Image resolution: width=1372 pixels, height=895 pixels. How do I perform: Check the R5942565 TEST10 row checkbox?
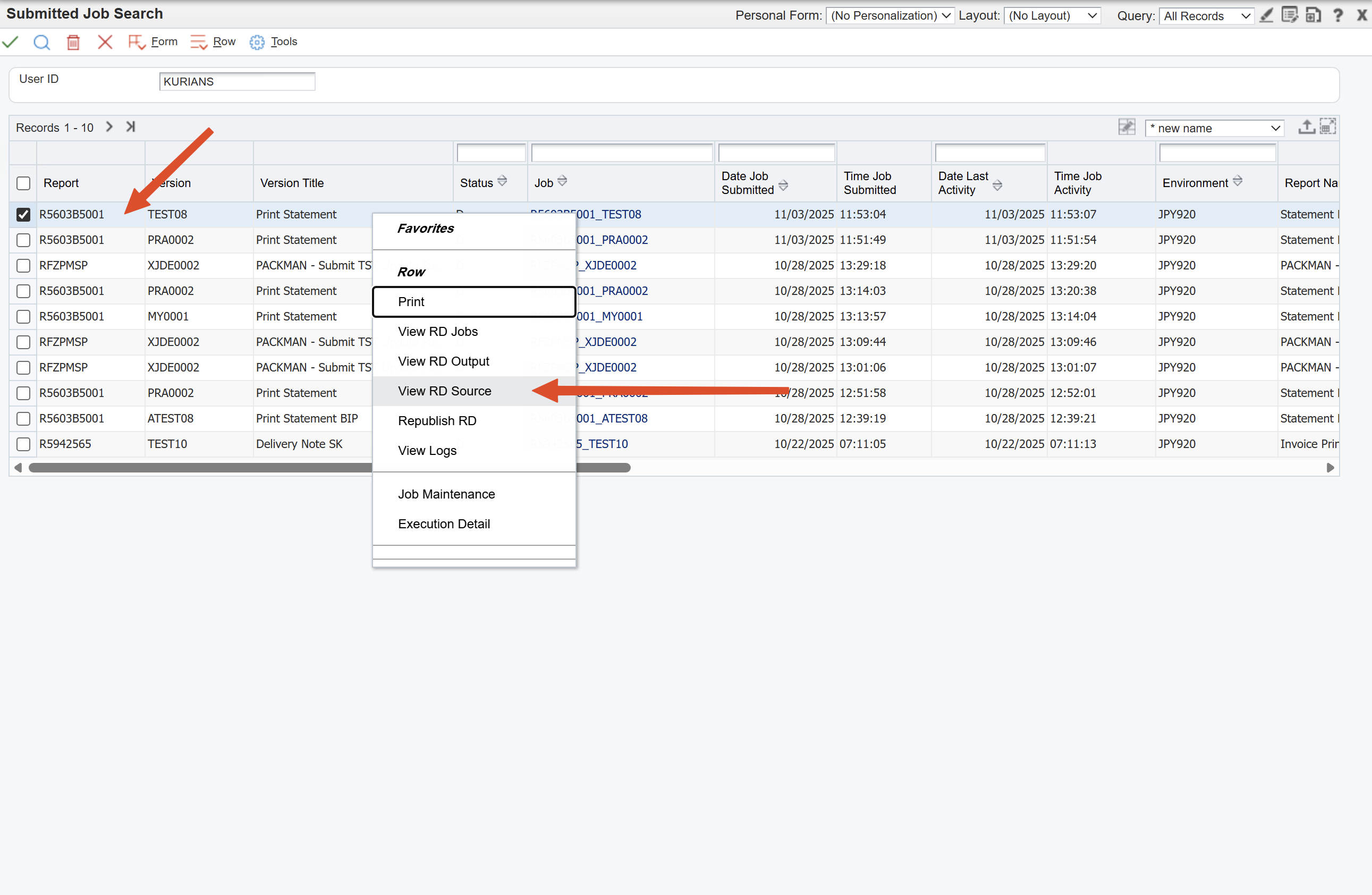[x=23, y=444]
